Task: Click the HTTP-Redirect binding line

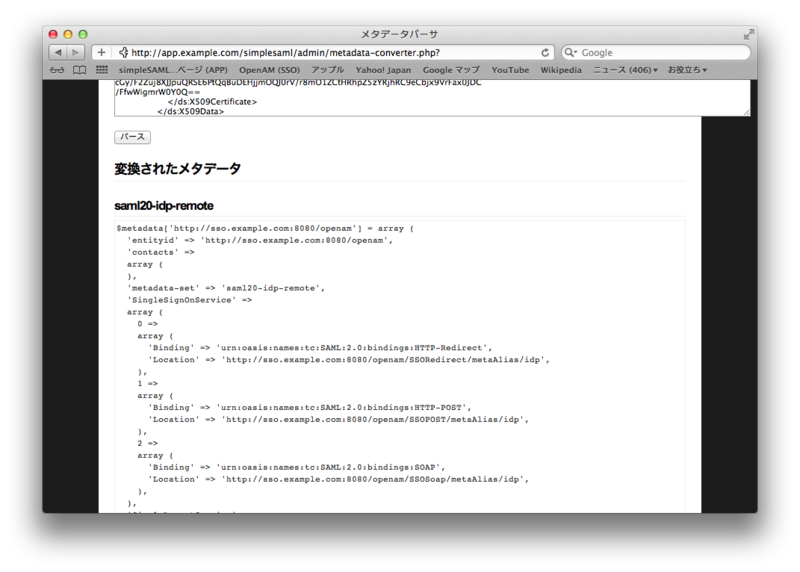Action: click(320, 348)
